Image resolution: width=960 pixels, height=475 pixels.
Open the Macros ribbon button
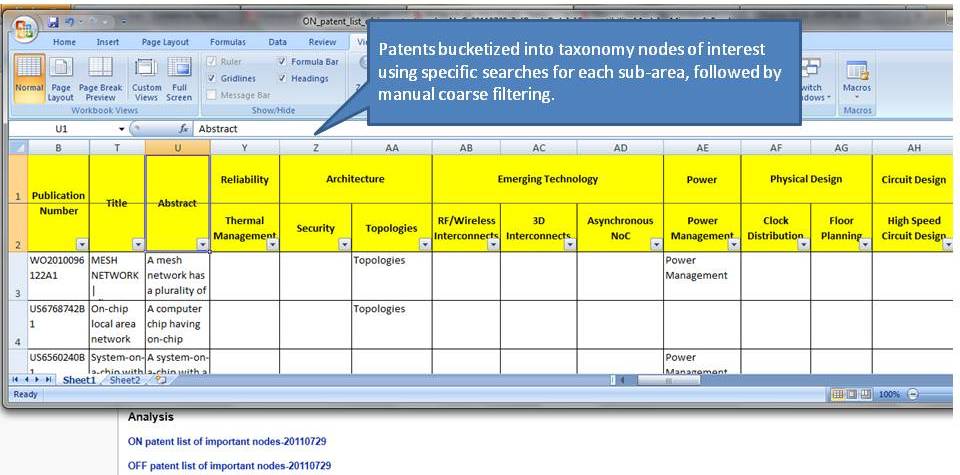(x=856, y=77)
